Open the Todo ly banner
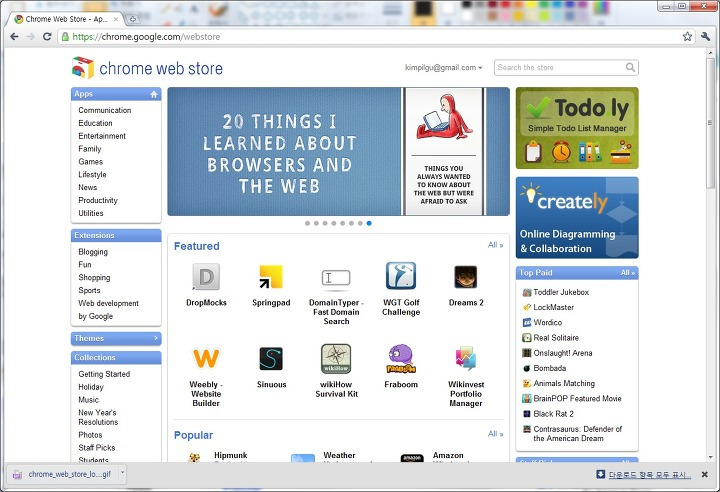Viewport: 720px width, 492px height. click(577, 128)
